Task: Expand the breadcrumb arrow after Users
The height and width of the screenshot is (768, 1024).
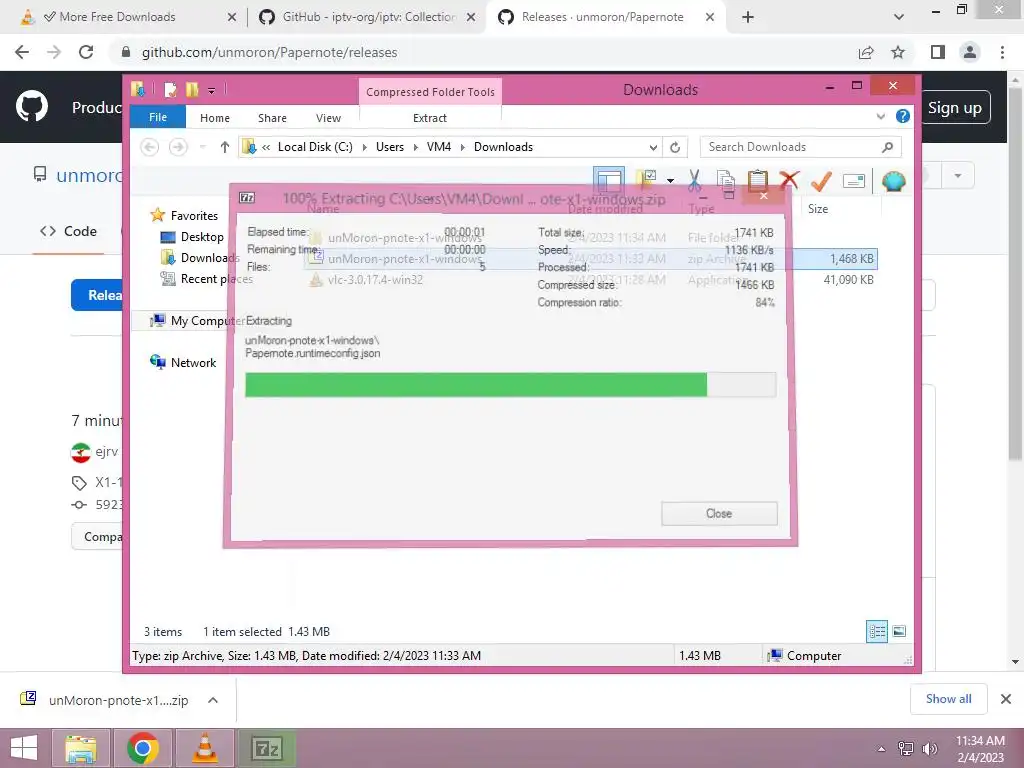Action: click(x=415, y=147)
